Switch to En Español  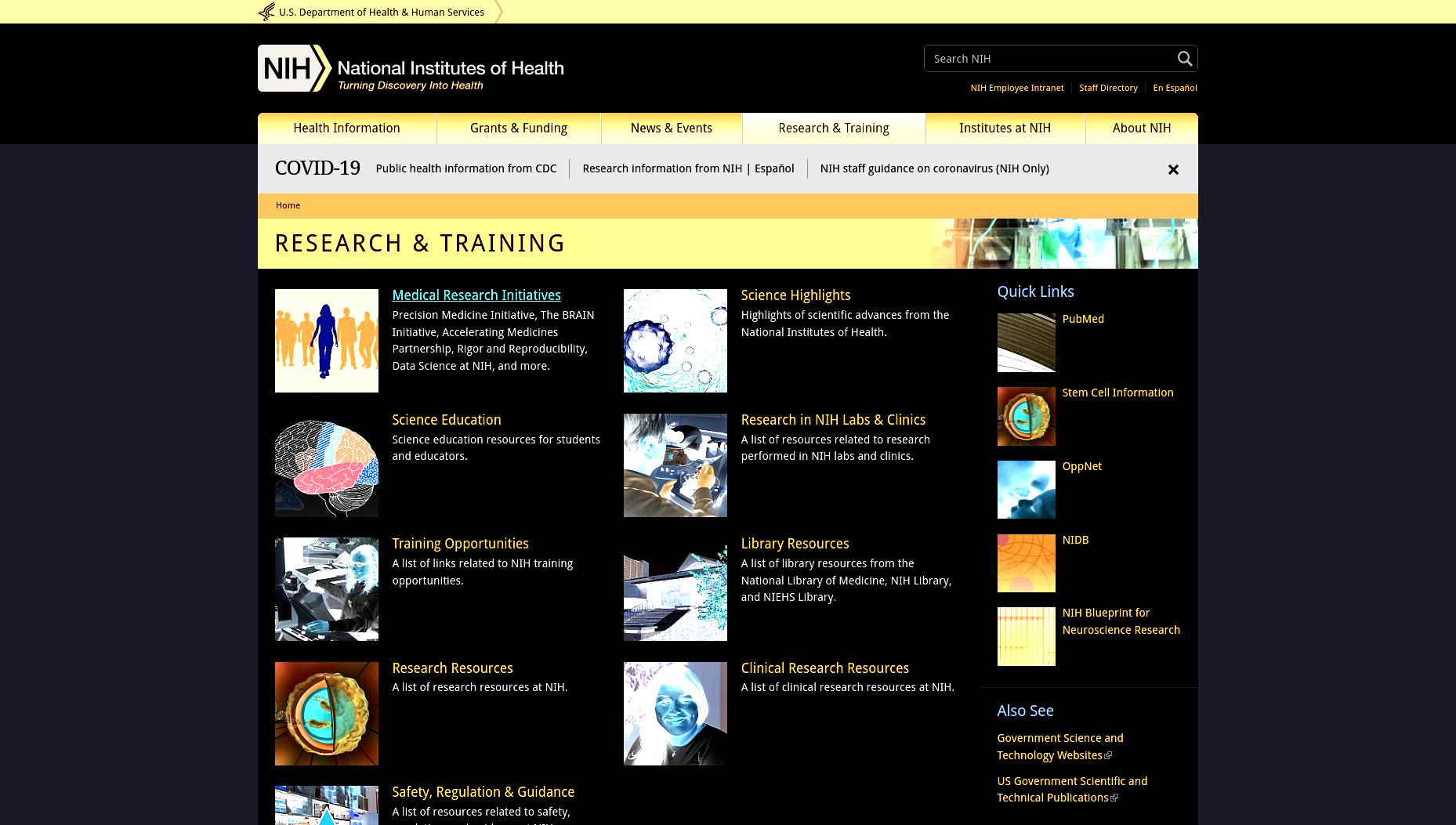(1175, 88)
